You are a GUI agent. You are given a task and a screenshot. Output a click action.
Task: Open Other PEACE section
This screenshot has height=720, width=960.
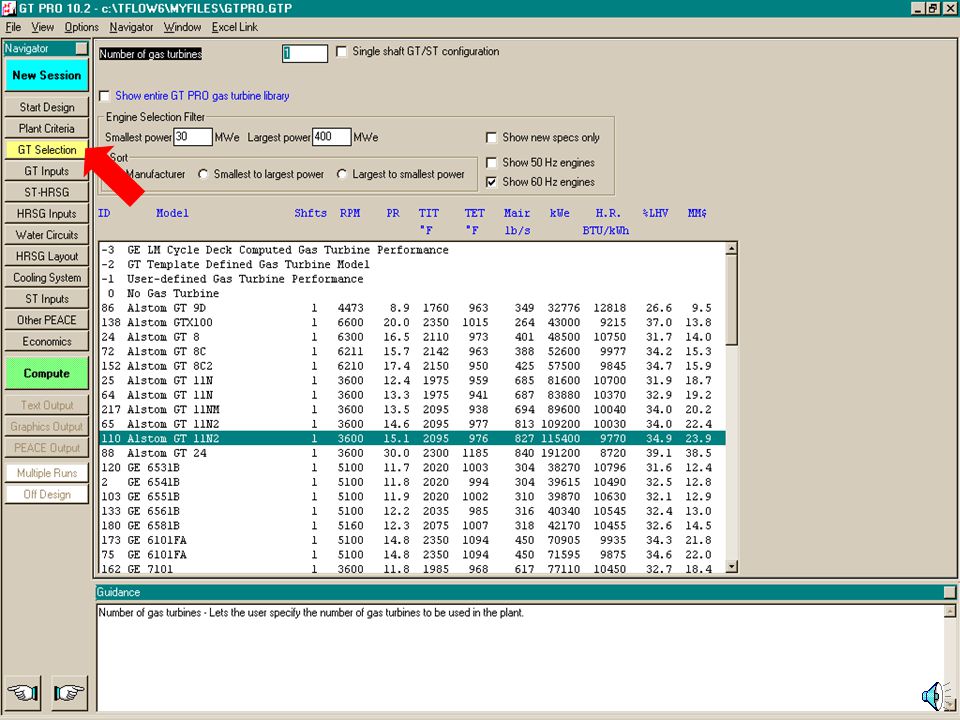coord(47,320)
